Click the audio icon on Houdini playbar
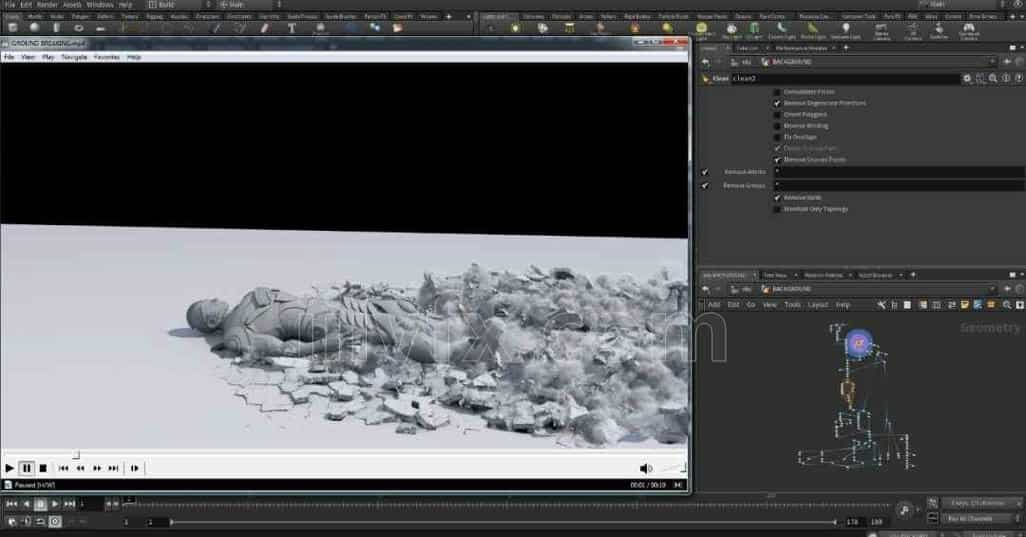 tap(904, 511)
